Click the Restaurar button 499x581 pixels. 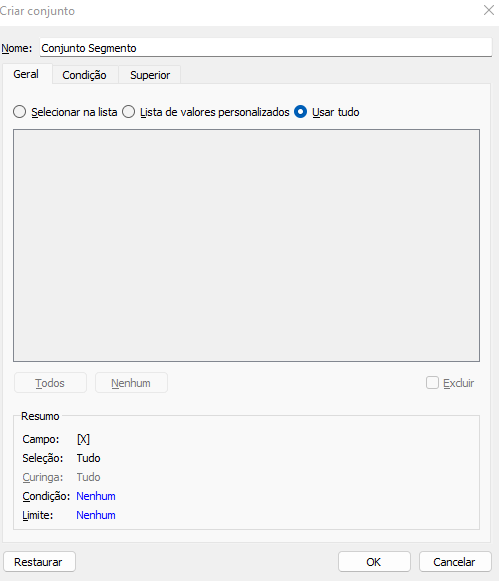[39, 562]
